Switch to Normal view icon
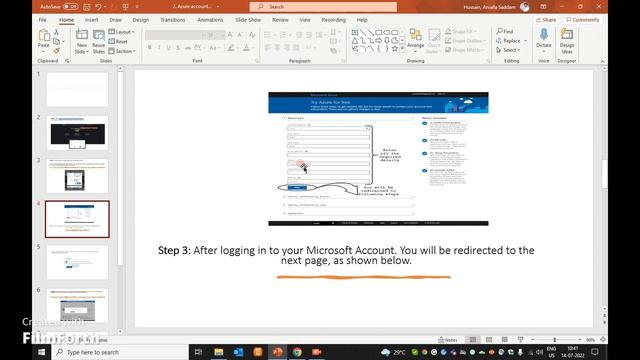The height and width of the screenshot is (360, 640). tap(473, 340)
